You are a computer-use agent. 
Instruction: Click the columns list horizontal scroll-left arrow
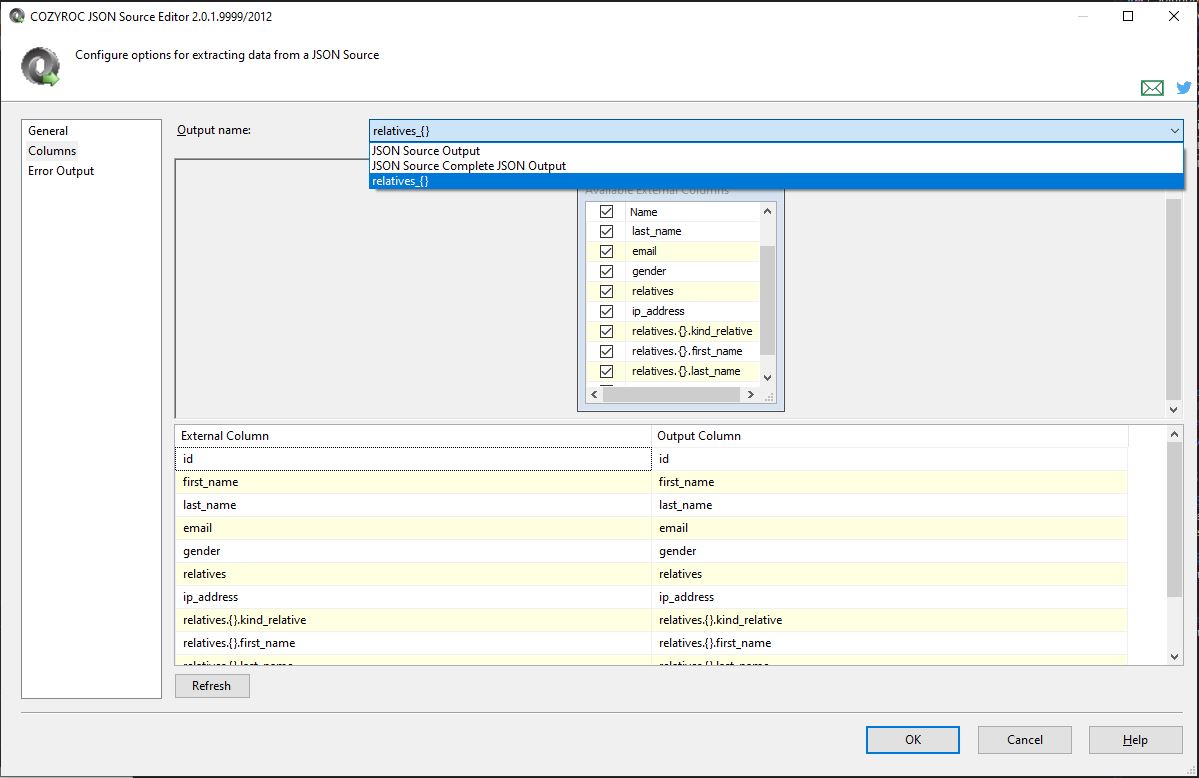[x=594, y=395]
